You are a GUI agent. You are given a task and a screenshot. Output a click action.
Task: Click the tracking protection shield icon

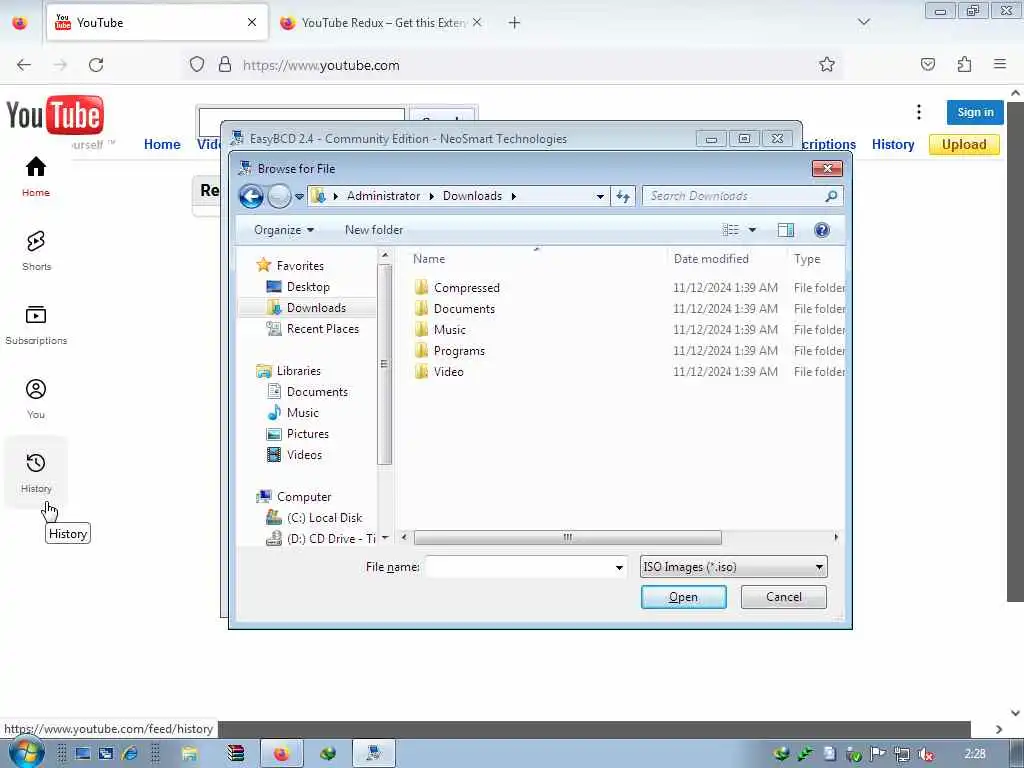(197, 65)
